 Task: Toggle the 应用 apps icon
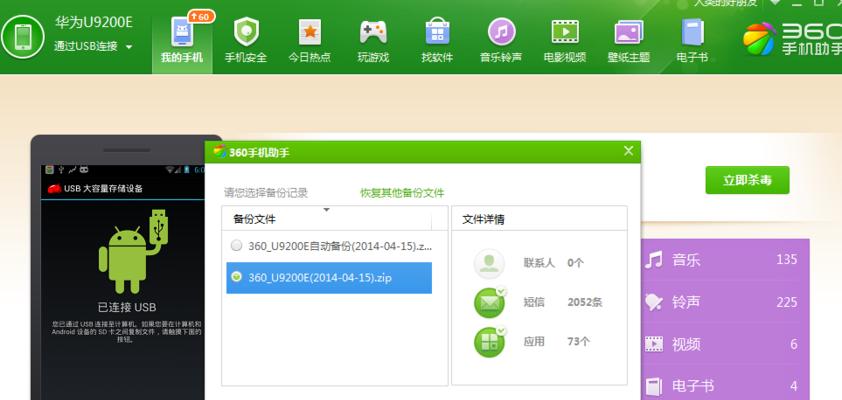[489, 342]
